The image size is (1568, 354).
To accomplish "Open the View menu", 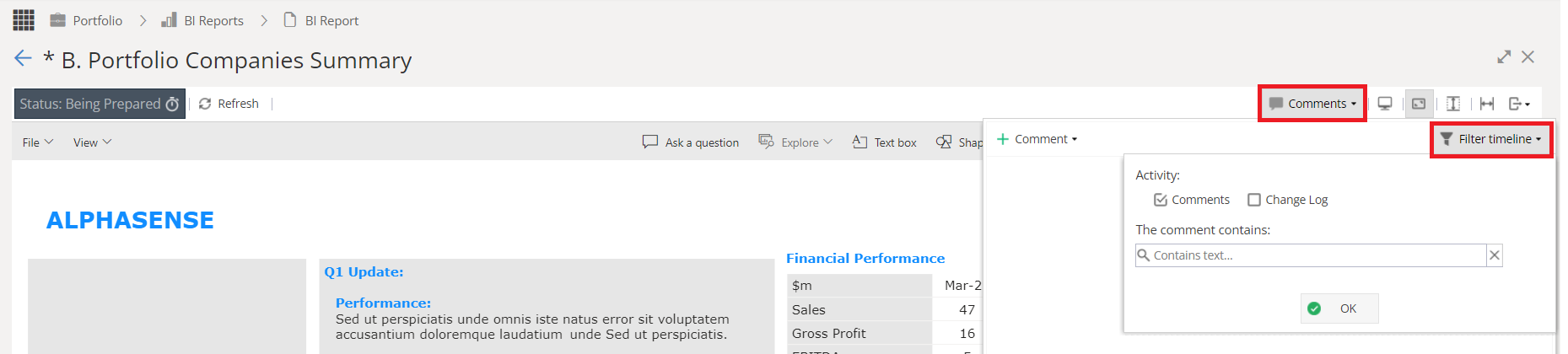I will pos(92,142).
